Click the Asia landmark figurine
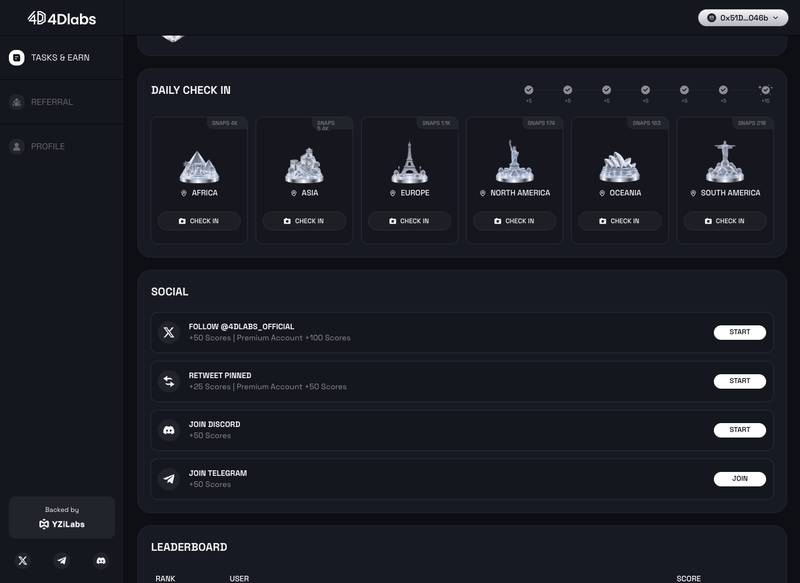Image resolution: width=800 pixels, height=583 pixels. pos(304,166)
